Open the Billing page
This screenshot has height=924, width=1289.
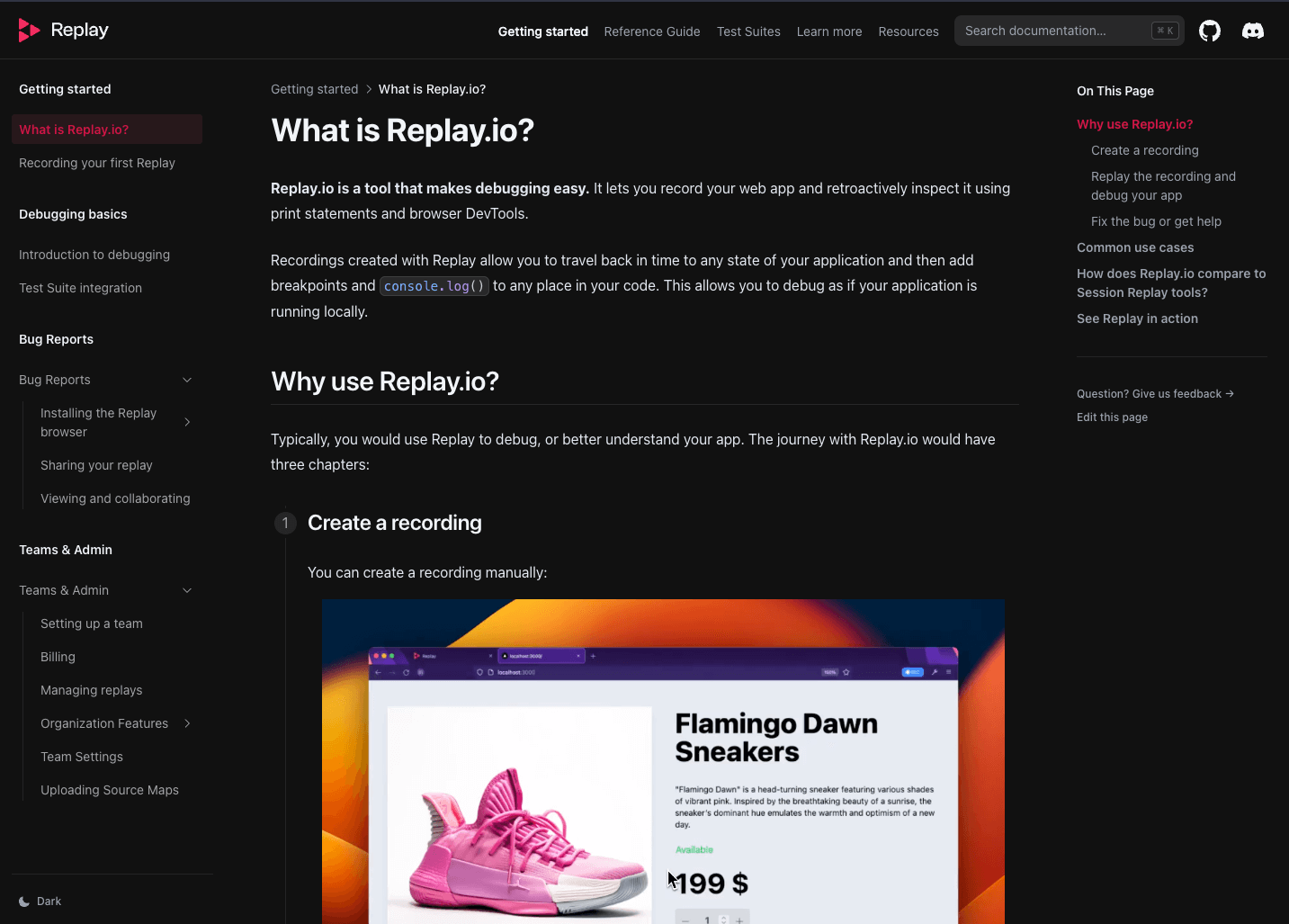pyautogui.click(x=58, y=657)
